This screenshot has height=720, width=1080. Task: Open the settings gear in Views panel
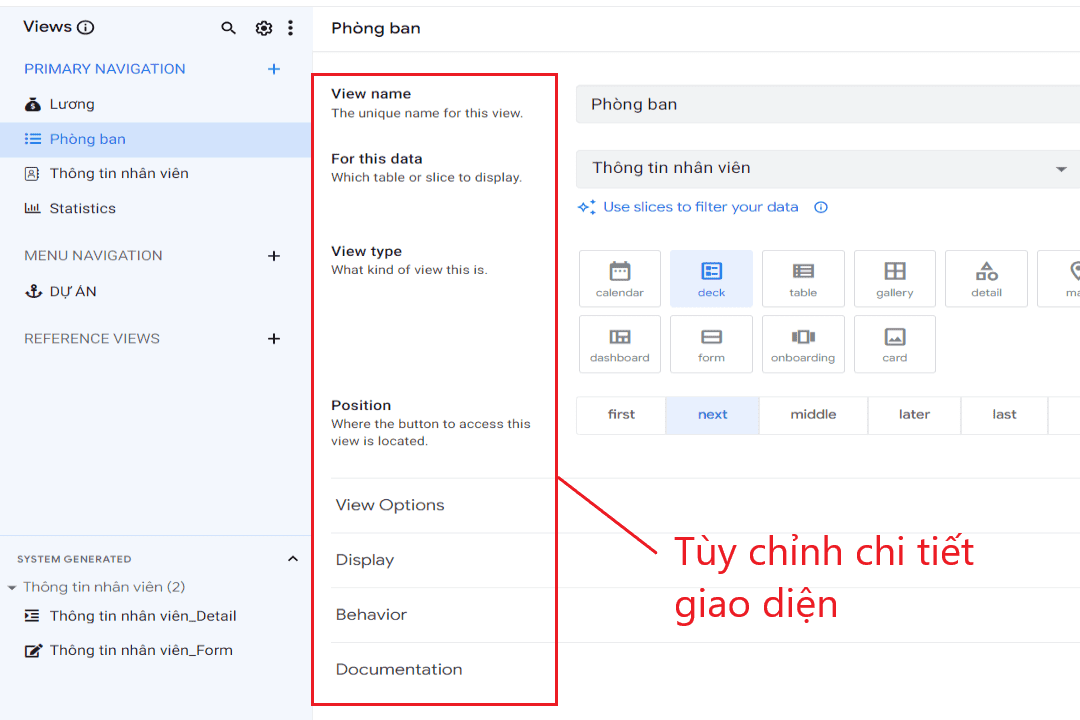(x=263, y=27)
